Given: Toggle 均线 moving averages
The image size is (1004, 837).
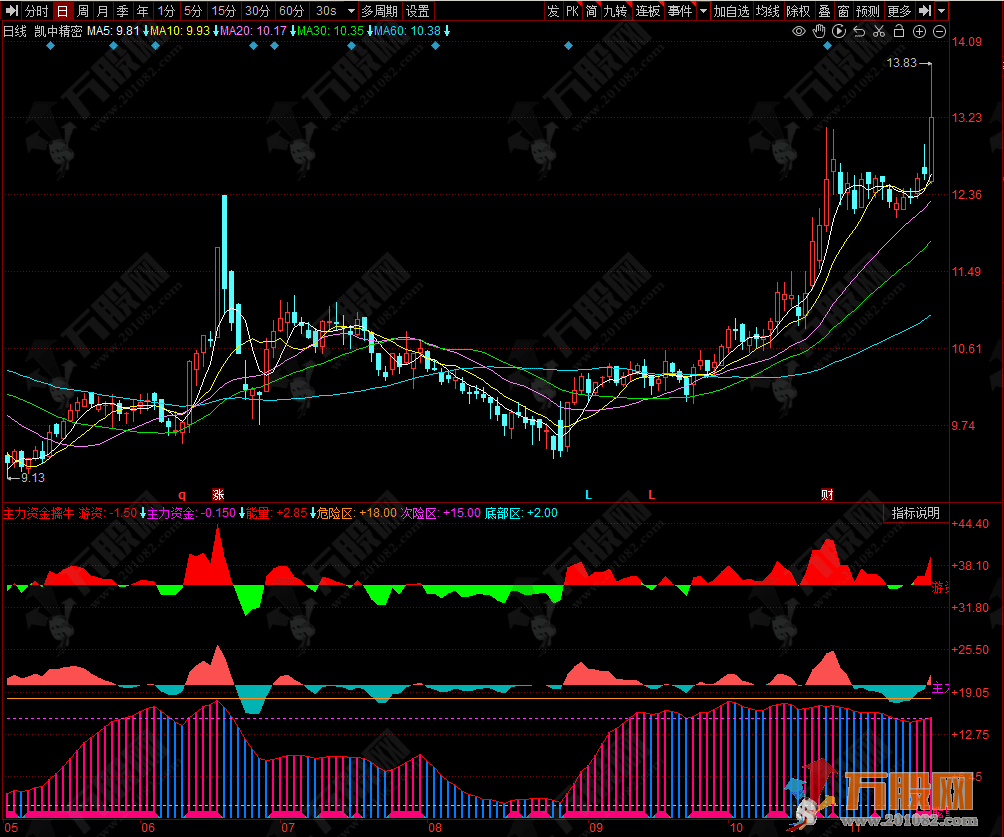Looking at the screenshot, I should pos(768,11).
